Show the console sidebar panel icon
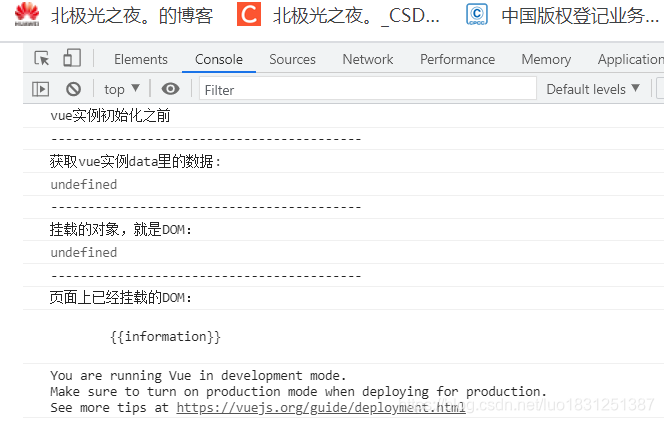This screenshot has width=664, height=423. (41, 89)
